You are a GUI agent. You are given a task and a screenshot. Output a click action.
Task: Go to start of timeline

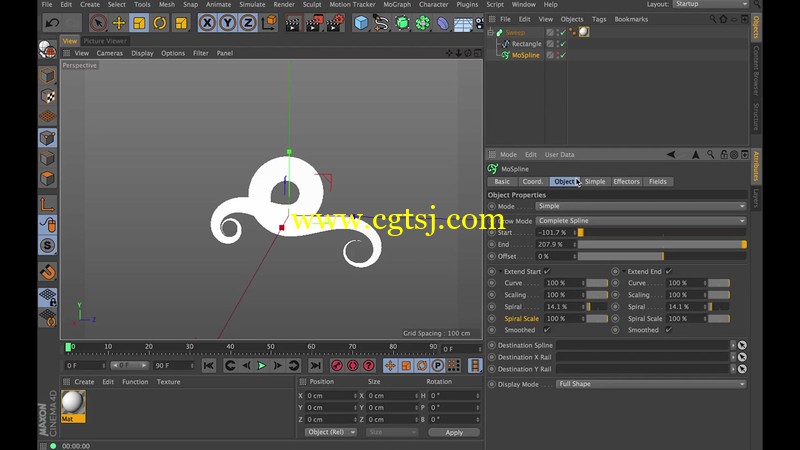click(x=209, y=365)
